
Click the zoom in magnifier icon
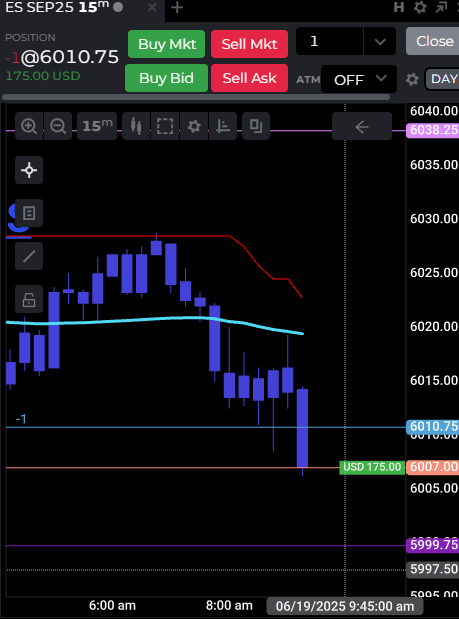pyautogui.click(x=29, y=126)
